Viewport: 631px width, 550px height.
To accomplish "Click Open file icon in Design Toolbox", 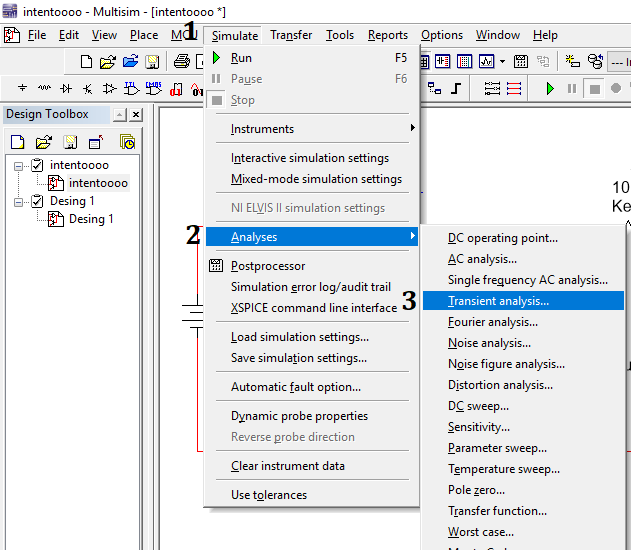I will 43,142.
